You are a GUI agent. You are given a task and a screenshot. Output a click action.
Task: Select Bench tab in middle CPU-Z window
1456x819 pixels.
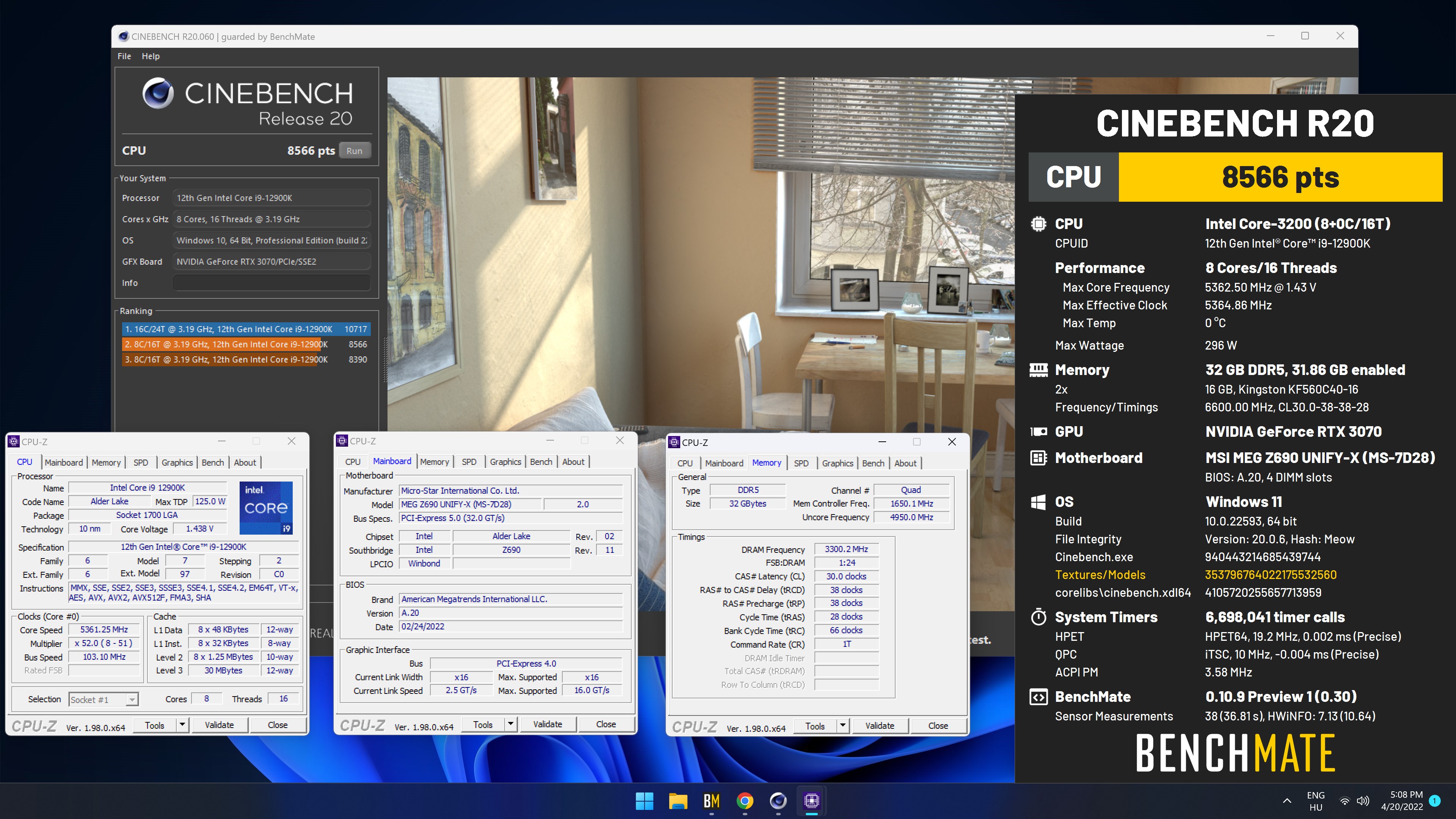click(541, 462)
